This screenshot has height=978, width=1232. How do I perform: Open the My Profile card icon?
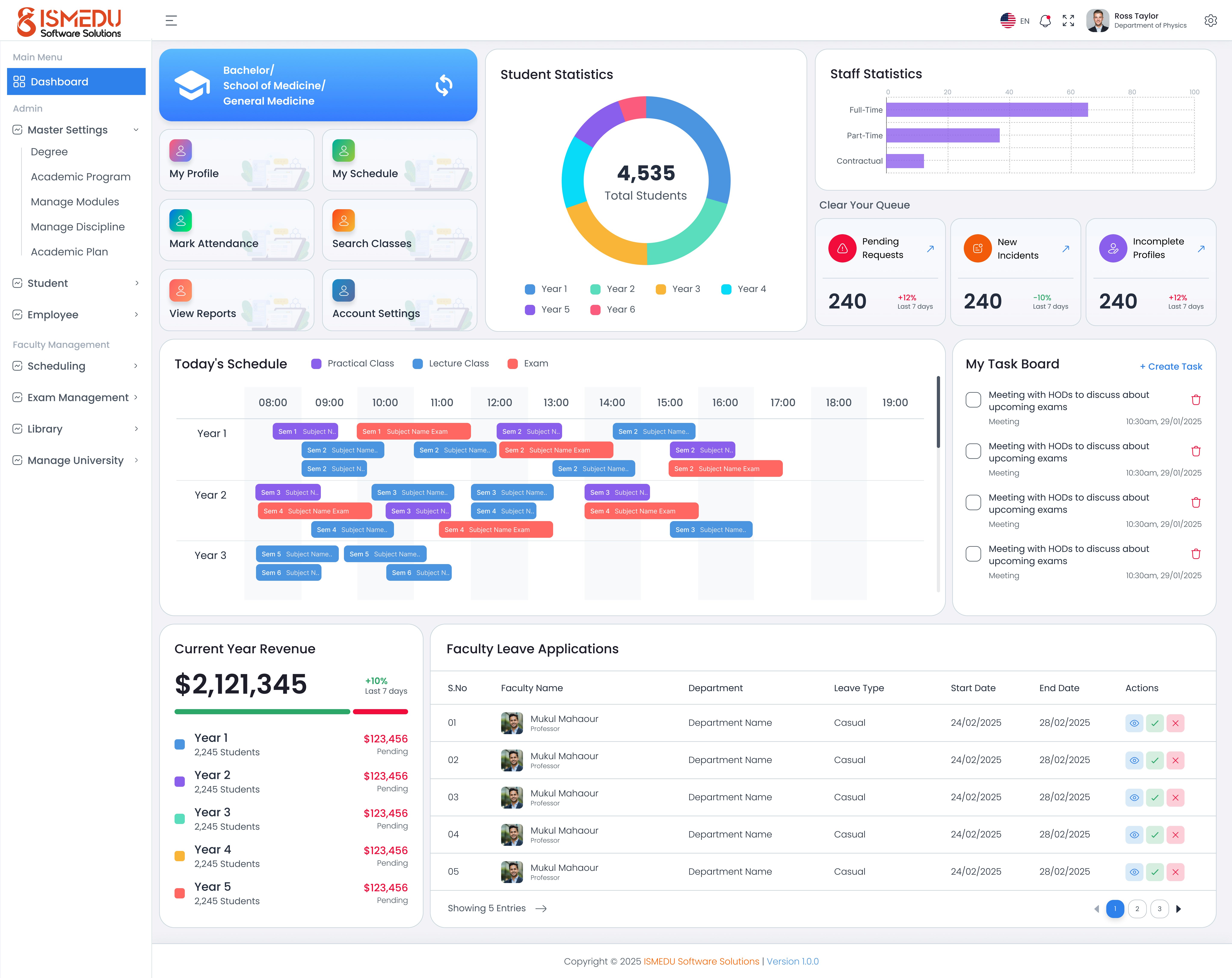(181, 151)
